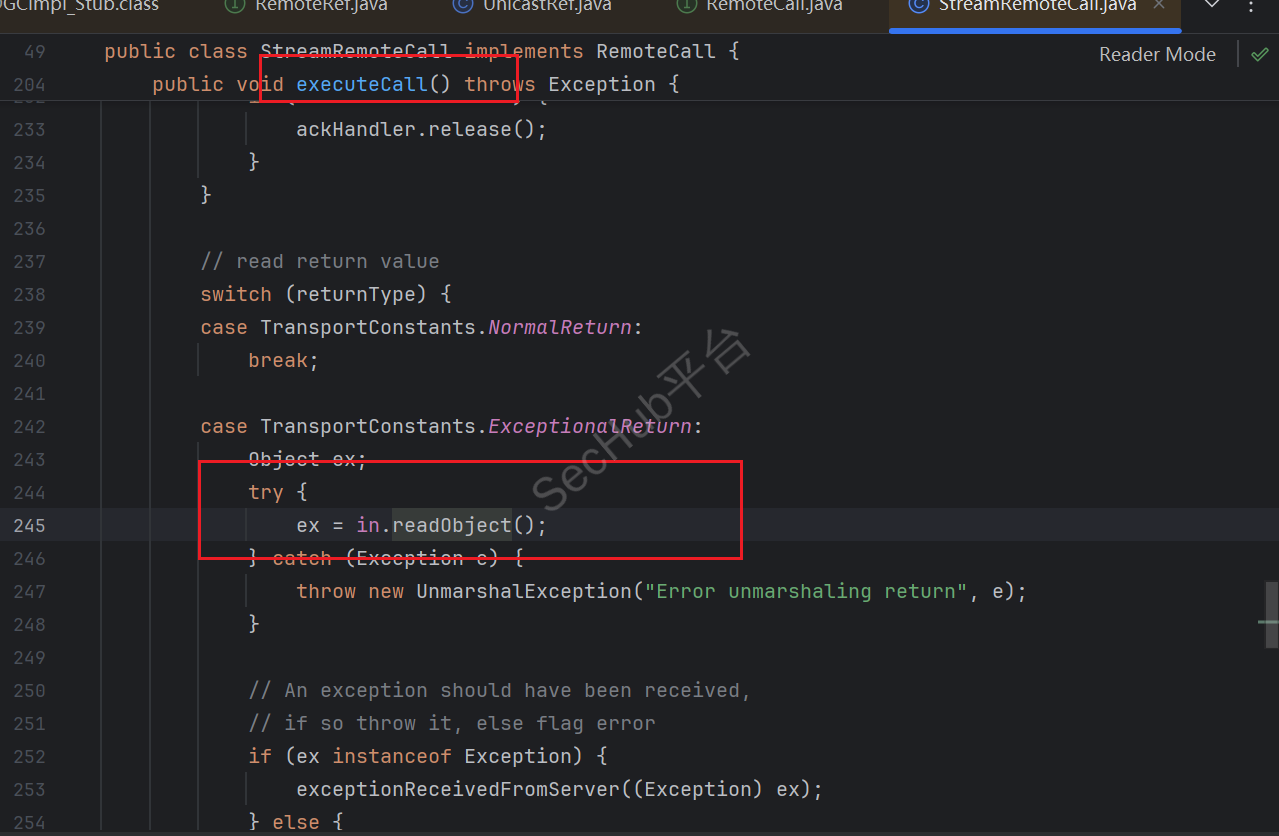Click the green inspection checkmark icon
The height and width of the screenshot is (836, 1279).
pos(1259,54)
